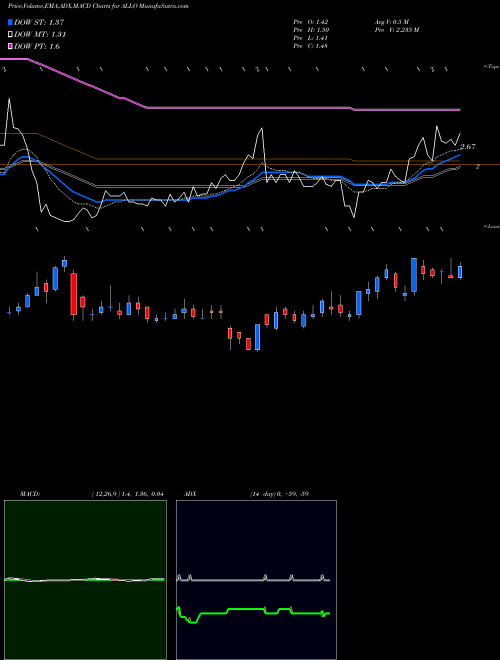
Task: Click the 'Pre L: 1.41' value
Action: click(311, 38)
